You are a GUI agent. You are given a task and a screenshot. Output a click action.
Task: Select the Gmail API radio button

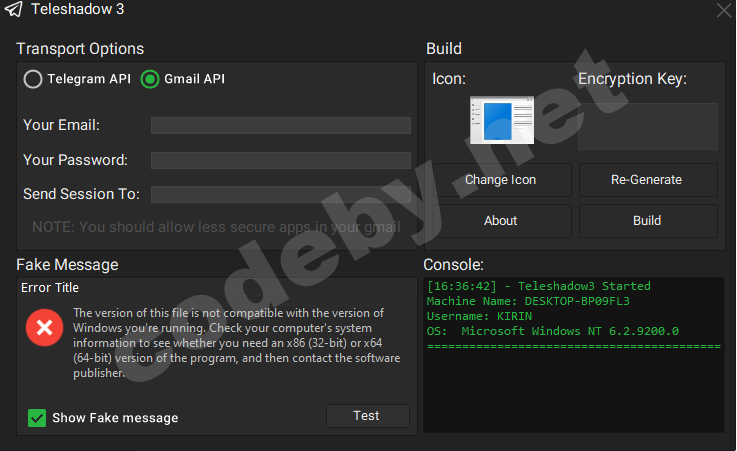click(150, 79)
